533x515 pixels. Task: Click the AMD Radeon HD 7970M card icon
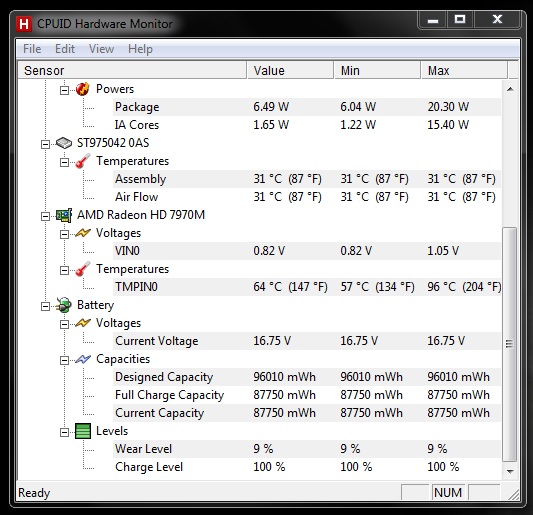pyautogui.click(x=64, y=215)
